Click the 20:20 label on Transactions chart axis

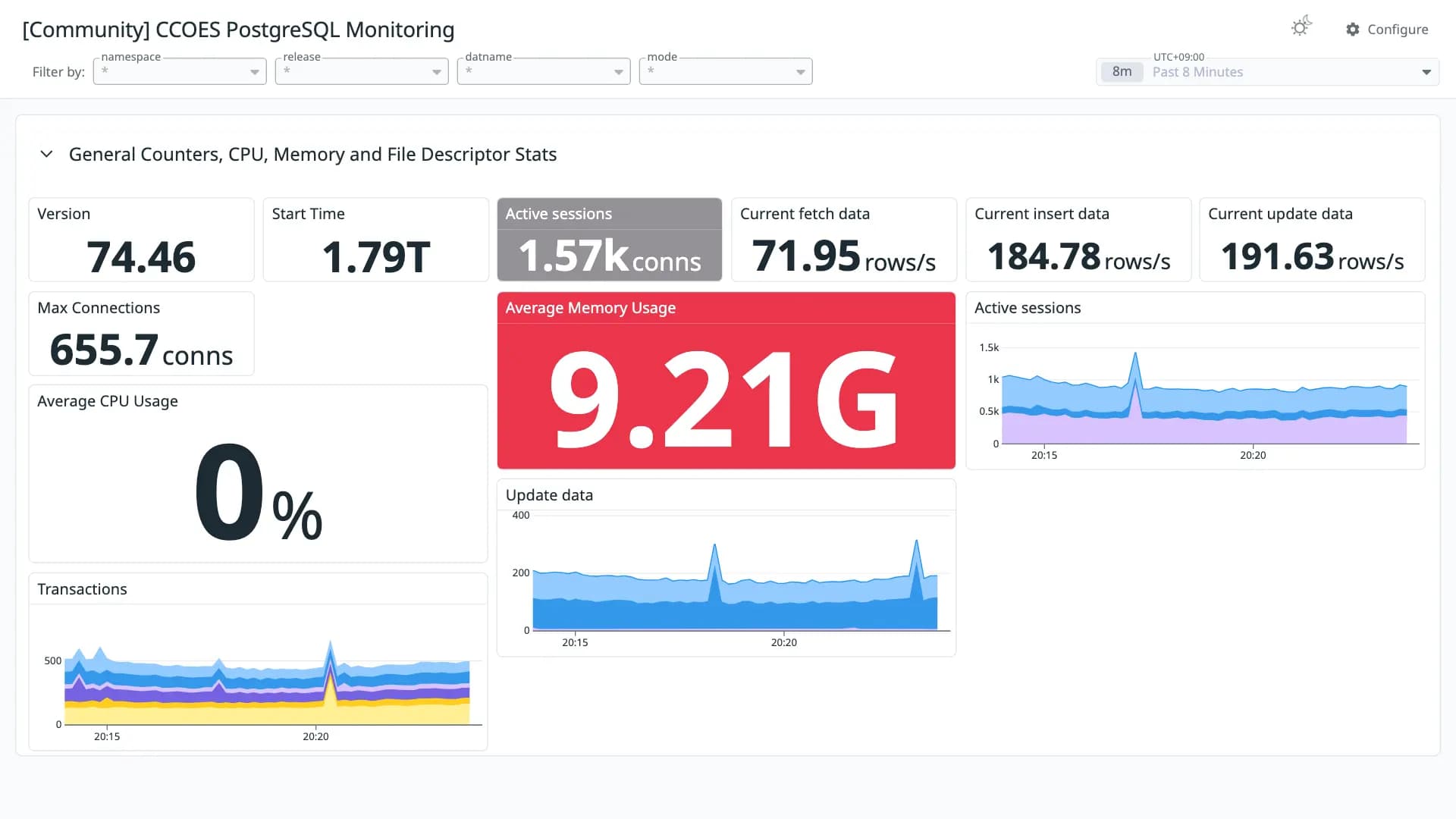[x=315, y=736]
